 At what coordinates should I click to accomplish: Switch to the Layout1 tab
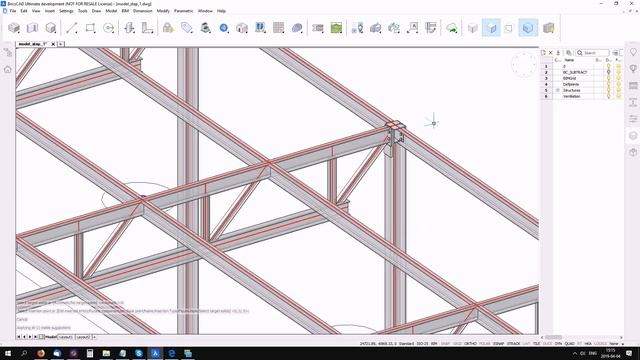point(65,337)
